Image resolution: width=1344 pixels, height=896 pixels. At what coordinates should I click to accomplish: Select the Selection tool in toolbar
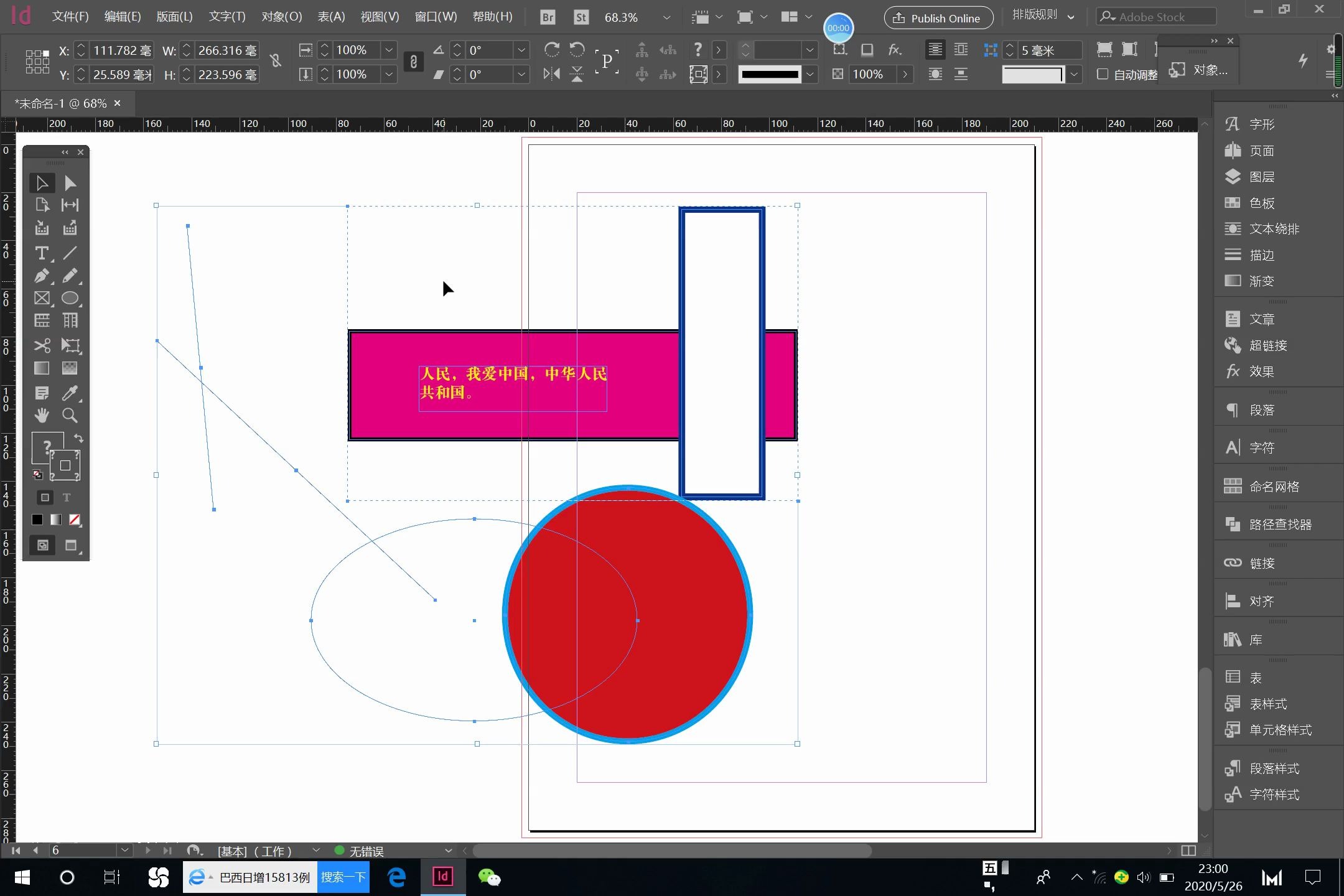coord(42,182)
